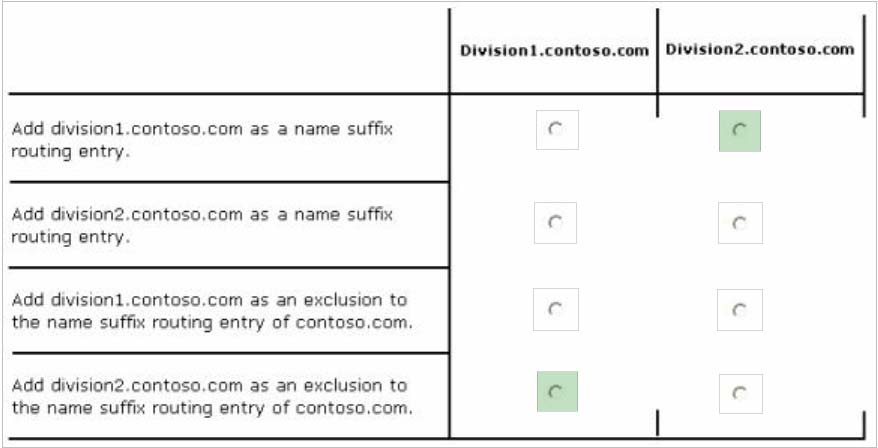
Task: Click "routing entry." in the first row
Action: (71, 154)
